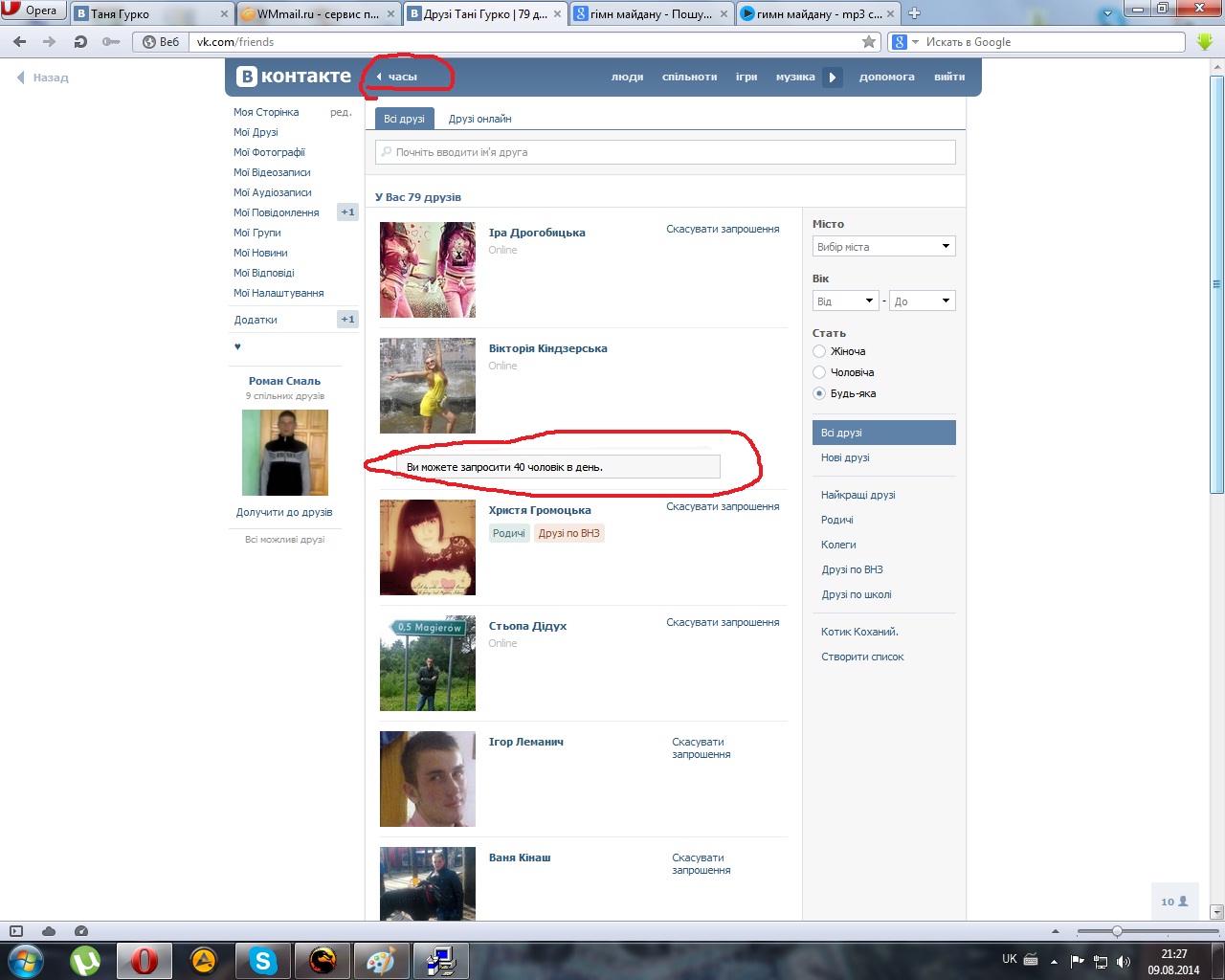Switch to the гимн майдану mp3 browser tab
This screenshot has height=980, width=1225.
point(818,13)
